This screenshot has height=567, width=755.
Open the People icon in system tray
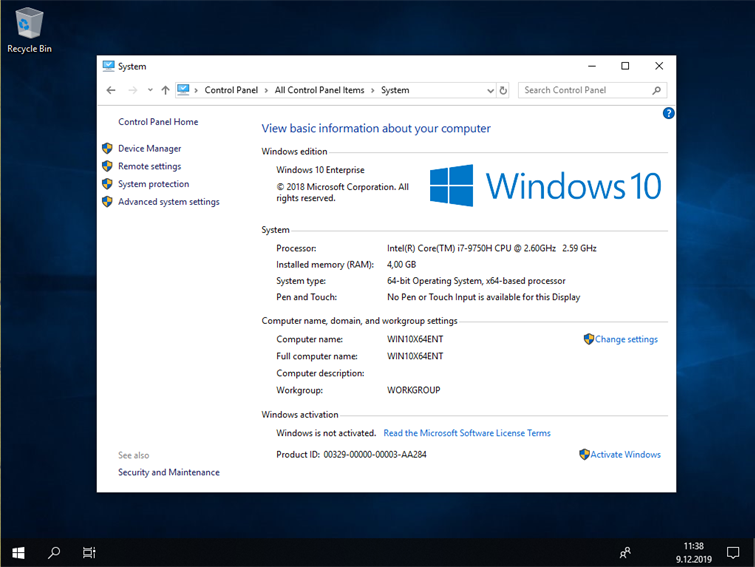625,553
